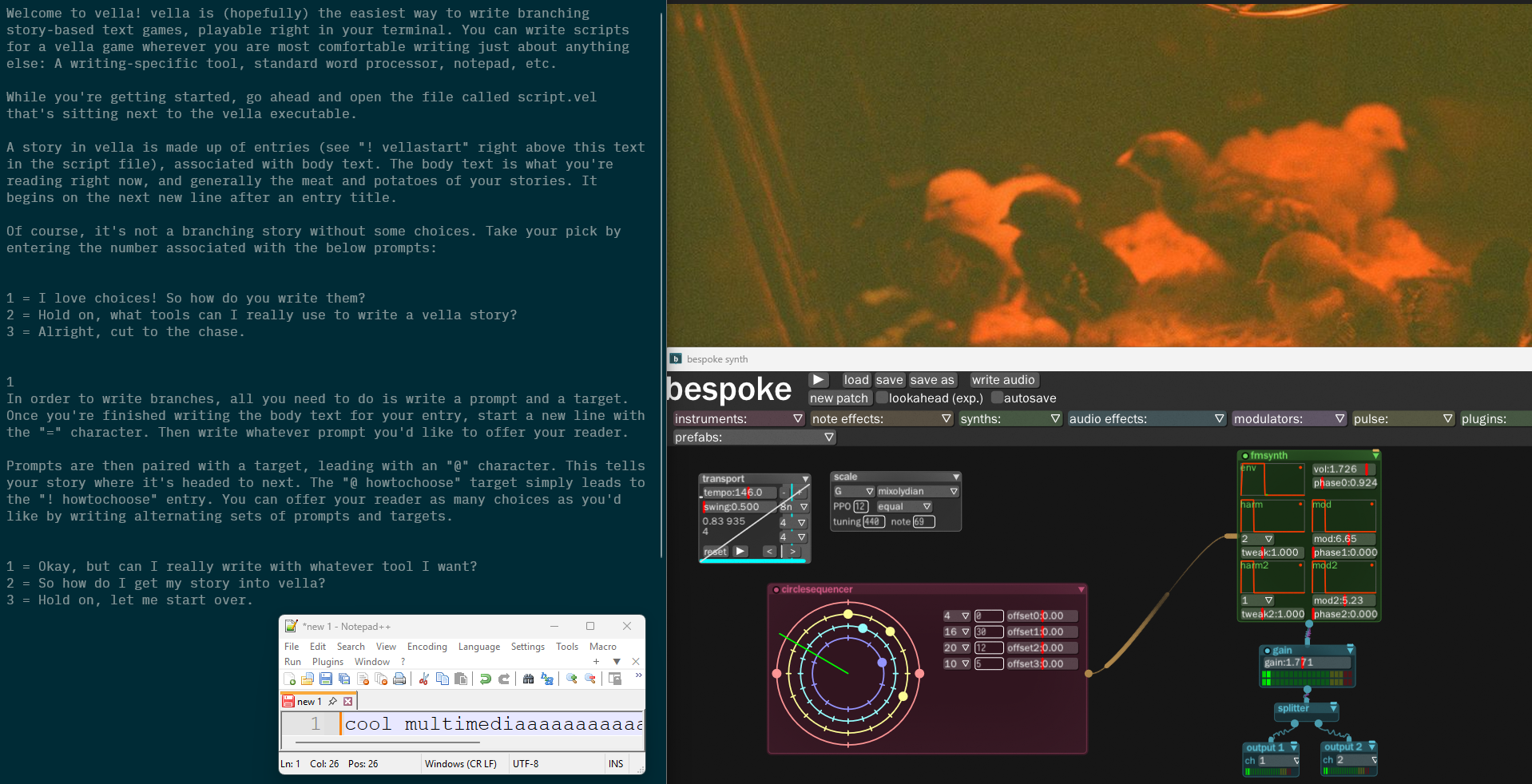Click the Save All icon in Notepad++

344,679
